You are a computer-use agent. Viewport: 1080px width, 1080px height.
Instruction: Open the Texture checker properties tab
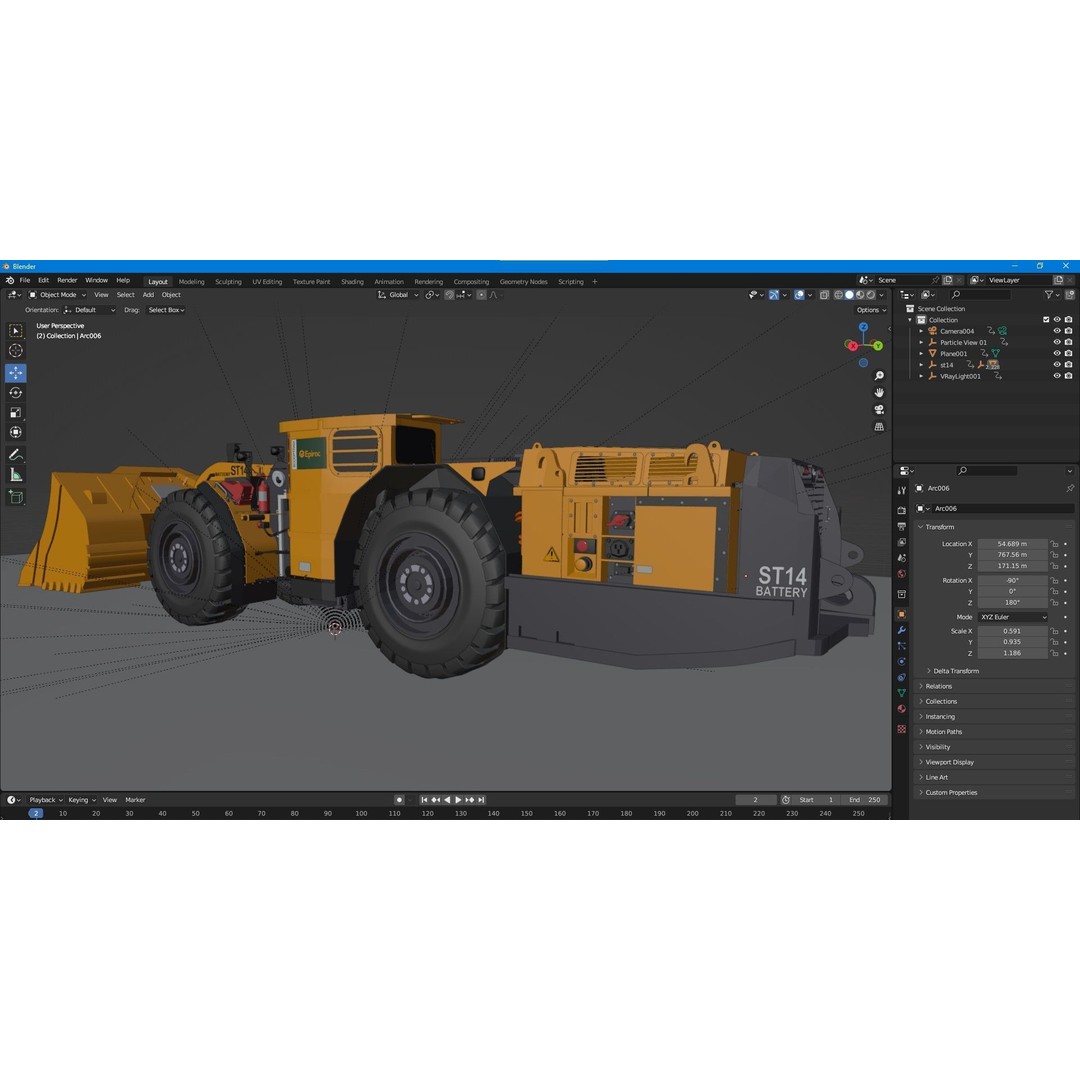pyautogui.click(x=902, y=729)
